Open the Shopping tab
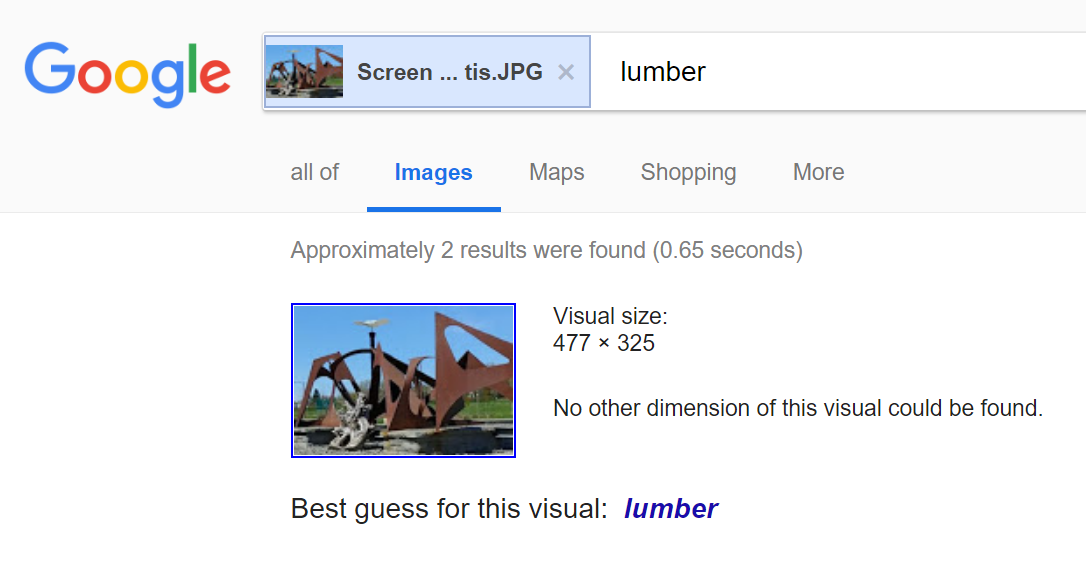This screenshot has height=573, width=1086. [688, 172]
